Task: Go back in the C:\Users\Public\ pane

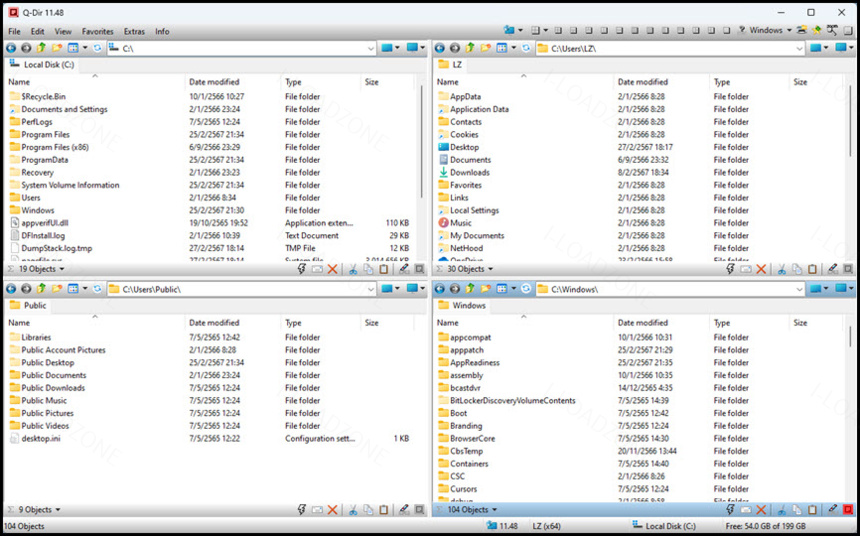Action: point(11,289)
